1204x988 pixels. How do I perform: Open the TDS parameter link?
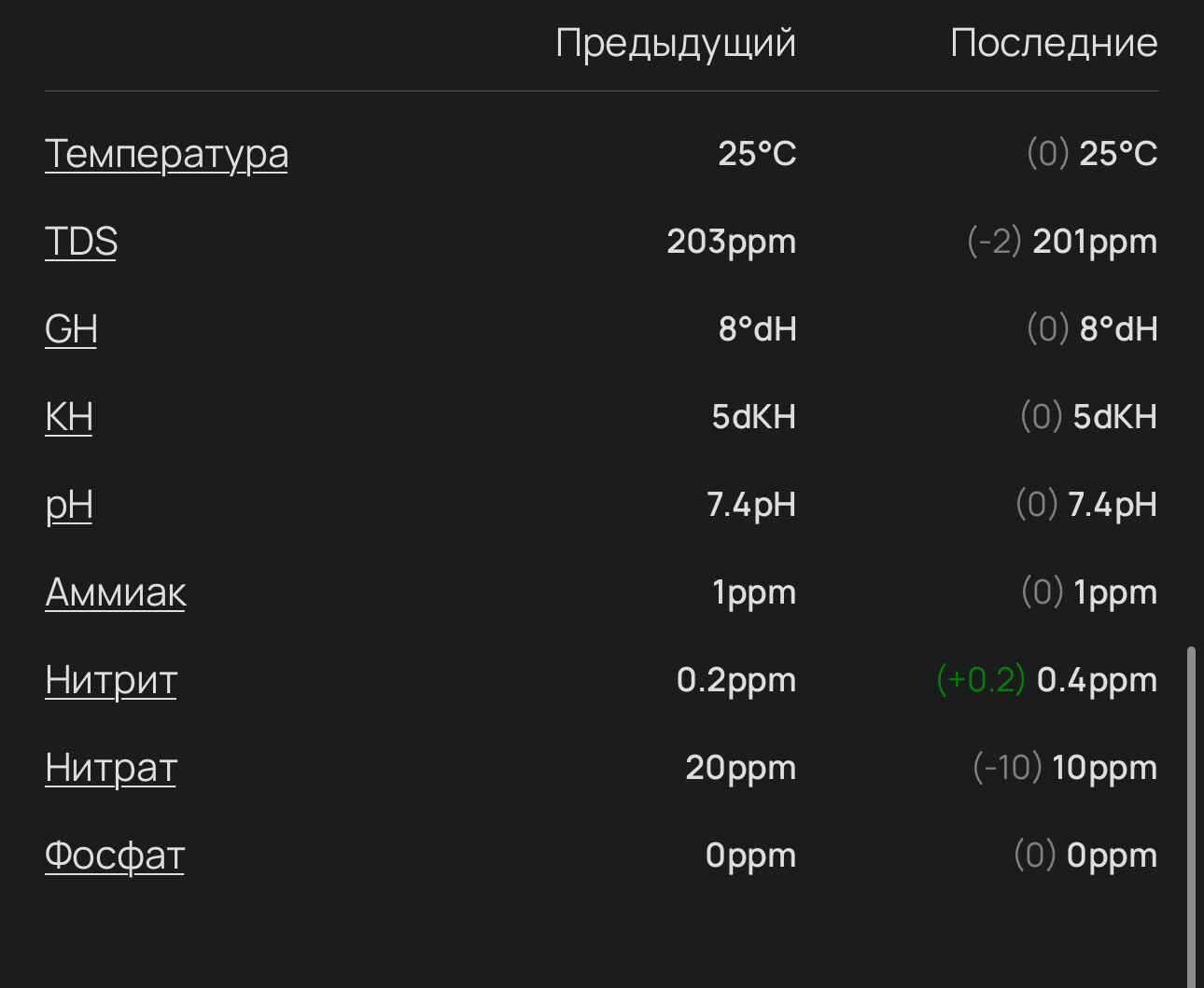81,242
